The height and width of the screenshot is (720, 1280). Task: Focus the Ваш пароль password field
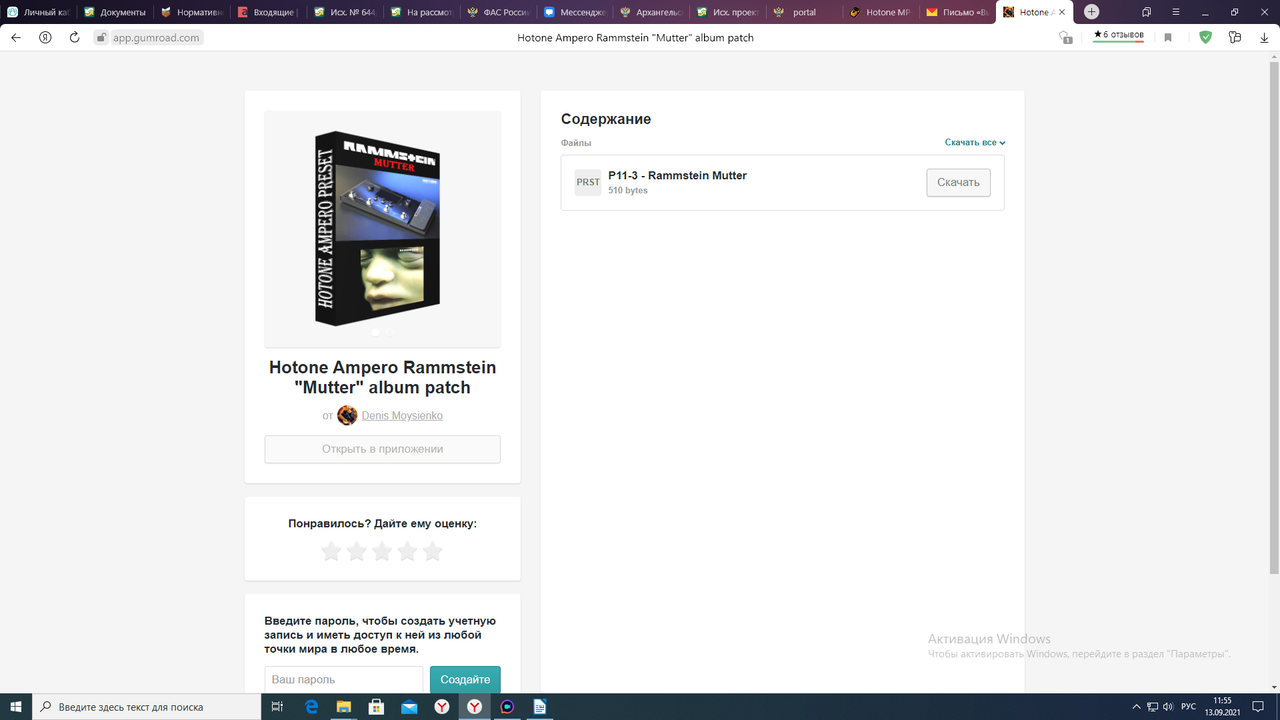pyautogui.click(x=344, y=679)
